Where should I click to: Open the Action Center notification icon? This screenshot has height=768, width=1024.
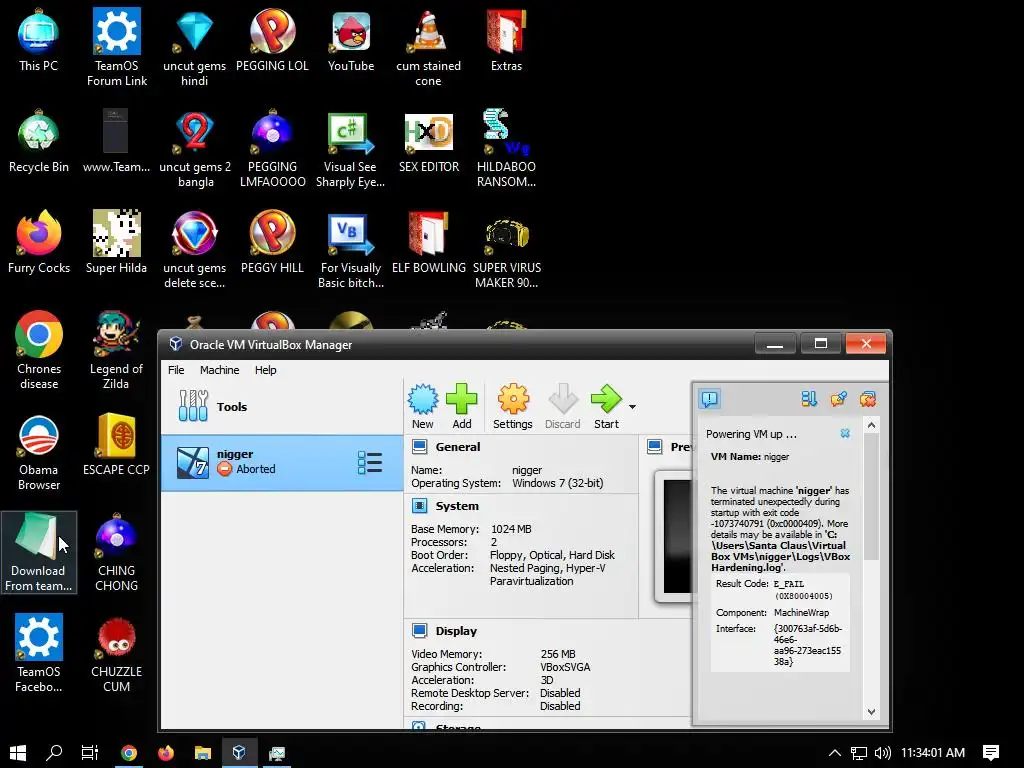tap(991, 753)
